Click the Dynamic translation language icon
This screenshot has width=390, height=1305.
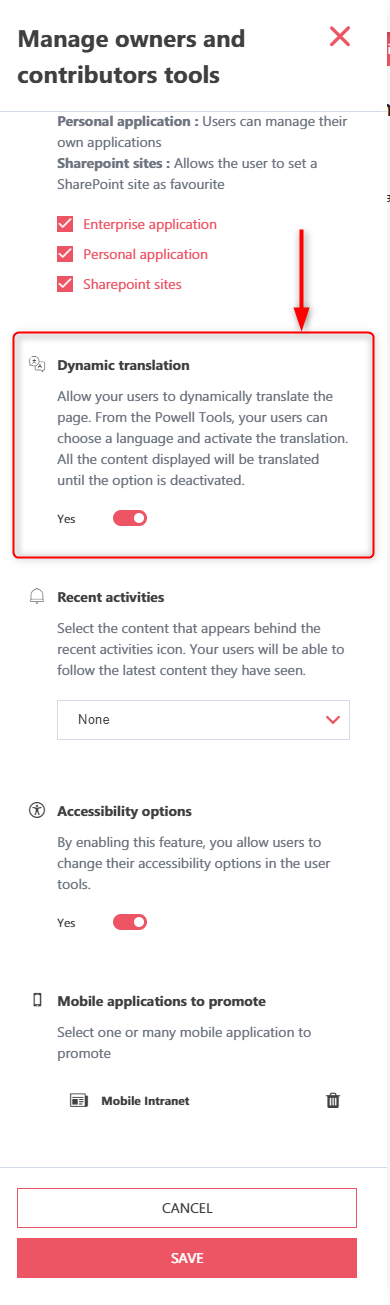pos(37,364)
